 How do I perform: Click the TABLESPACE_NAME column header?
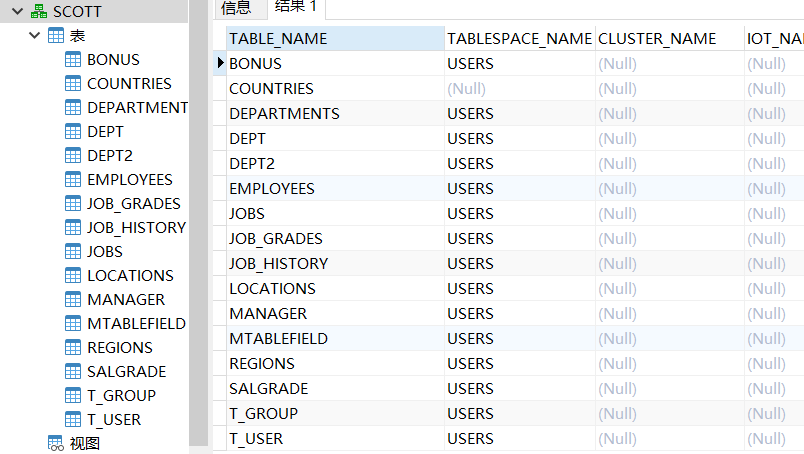519,38
